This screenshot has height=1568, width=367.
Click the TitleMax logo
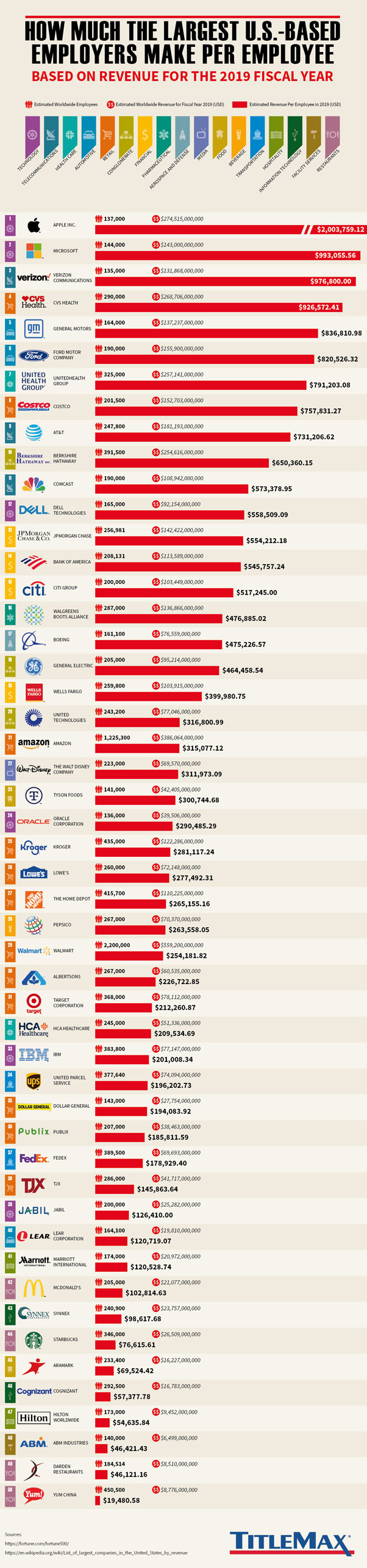(x=291, y=1543)
